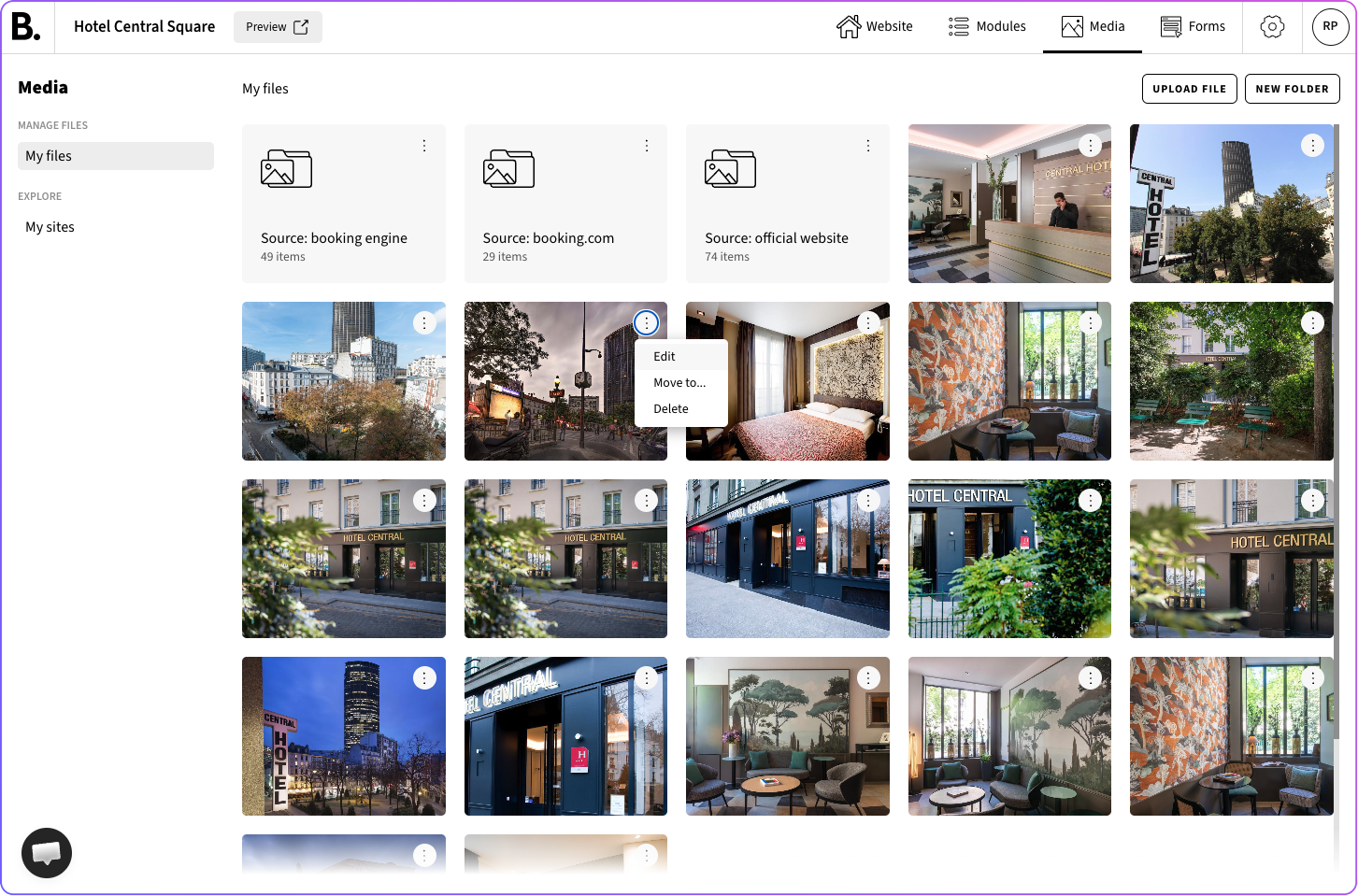The height and width of the screenshot is (896, 1358).
Task: Open options on night tower hotel sign photo
Action: coord(424,678)
